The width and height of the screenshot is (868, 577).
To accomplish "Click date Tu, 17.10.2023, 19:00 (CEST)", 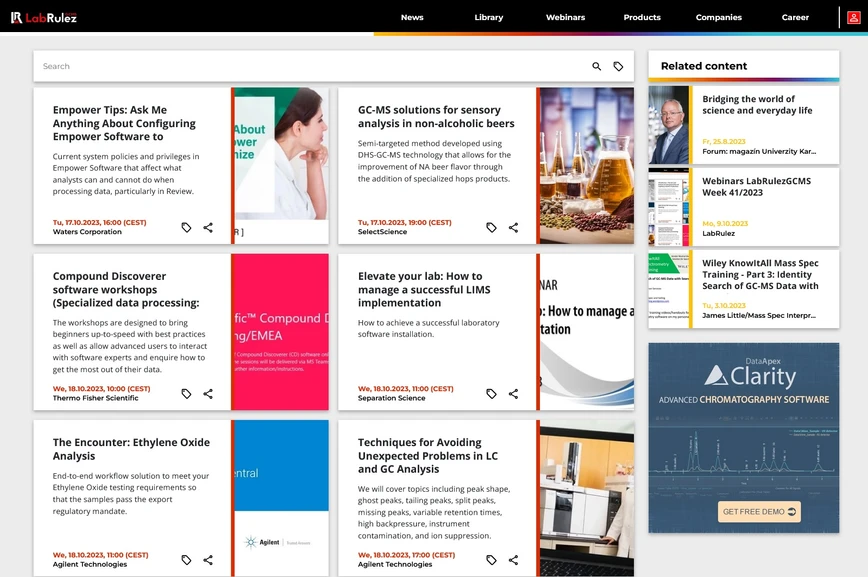I will 405,223.
